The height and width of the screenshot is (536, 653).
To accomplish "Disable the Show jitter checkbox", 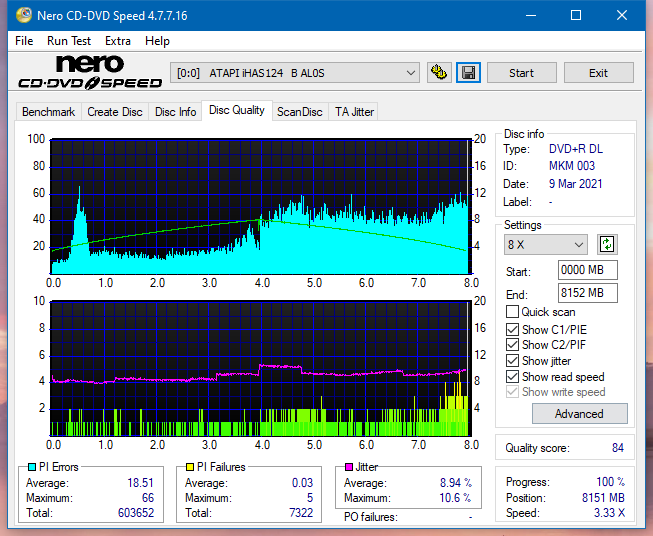I will tap(512, 361).
